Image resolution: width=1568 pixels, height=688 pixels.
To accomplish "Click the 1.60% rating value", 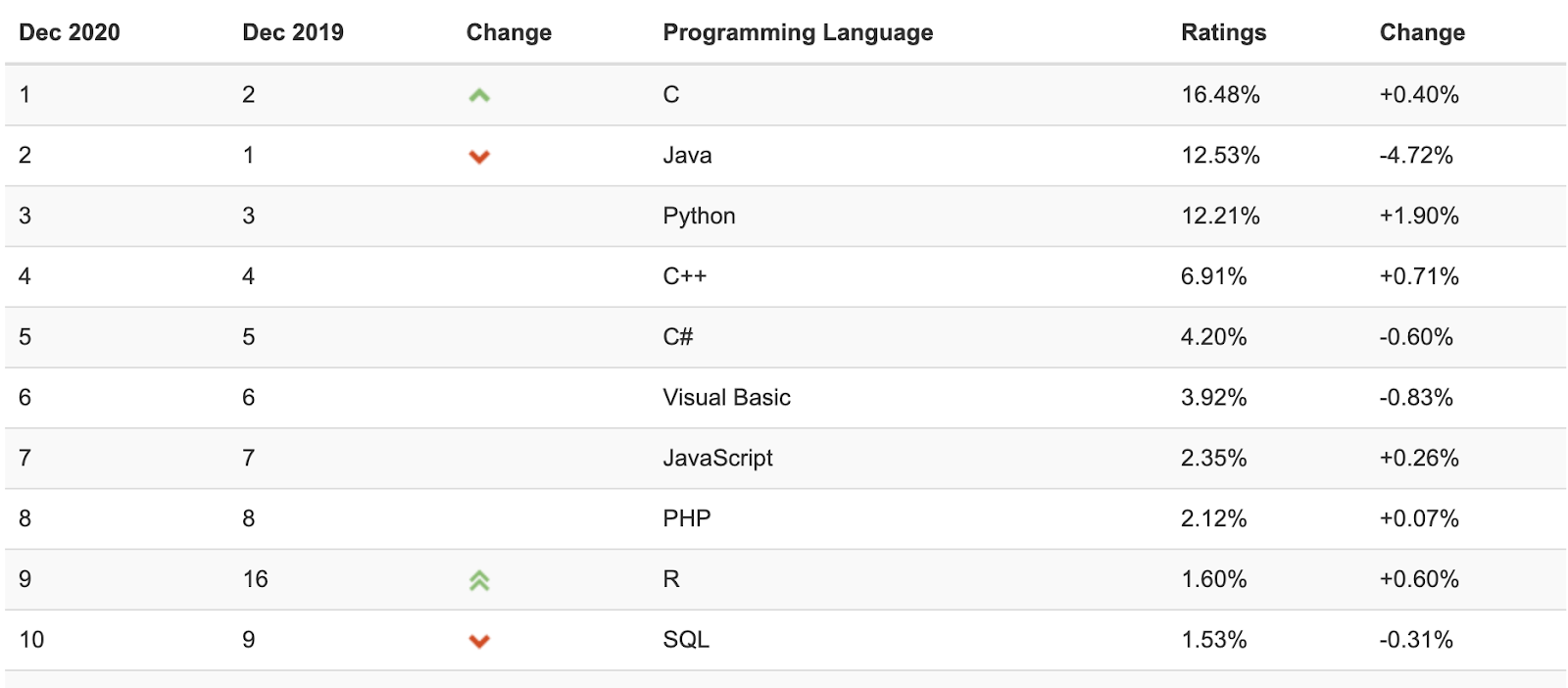I will click(x=1213, y=579).
